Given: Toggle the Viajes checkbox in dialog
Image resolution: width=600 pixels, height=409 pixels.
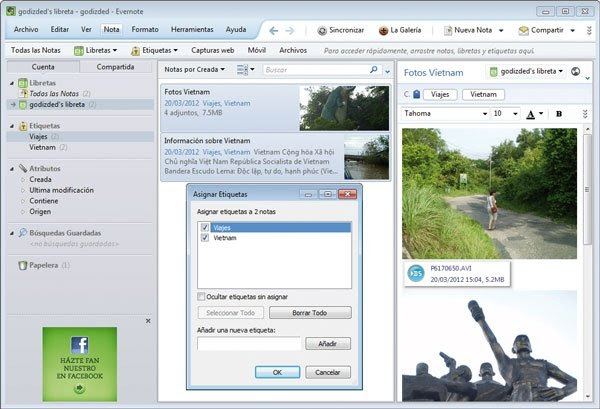Looking at the screenshot, I should click(x=205, y=228).
